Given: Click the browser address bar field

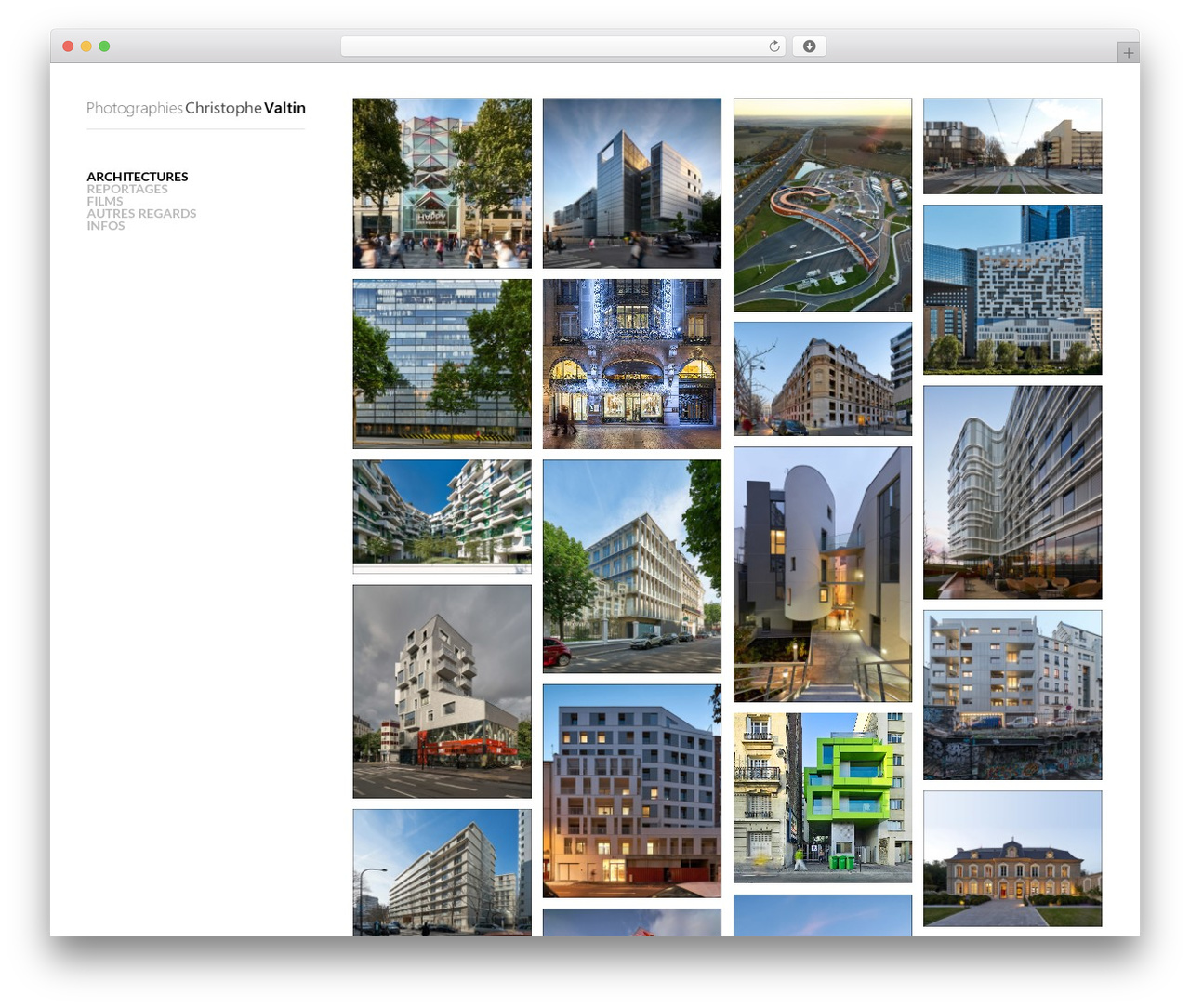Looking at the screenshot, I should (563, 46).
